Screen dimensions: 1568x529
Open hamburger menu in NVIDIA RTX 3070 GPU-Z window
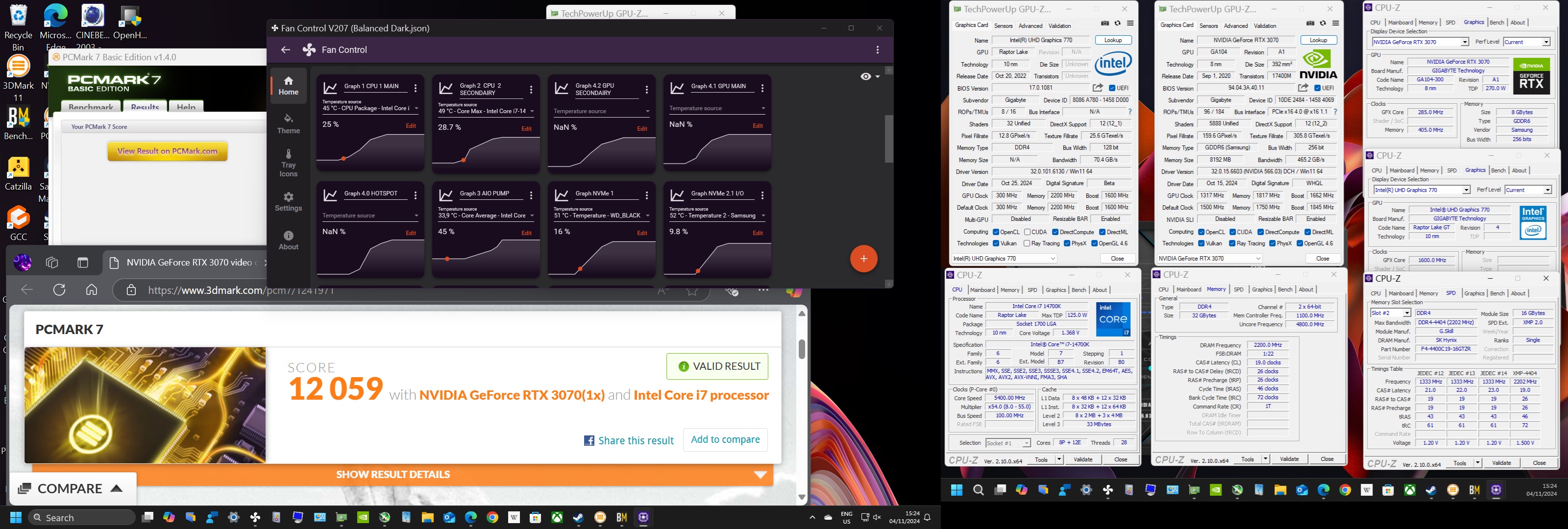pyautogui.click(x=1335, y=23)
